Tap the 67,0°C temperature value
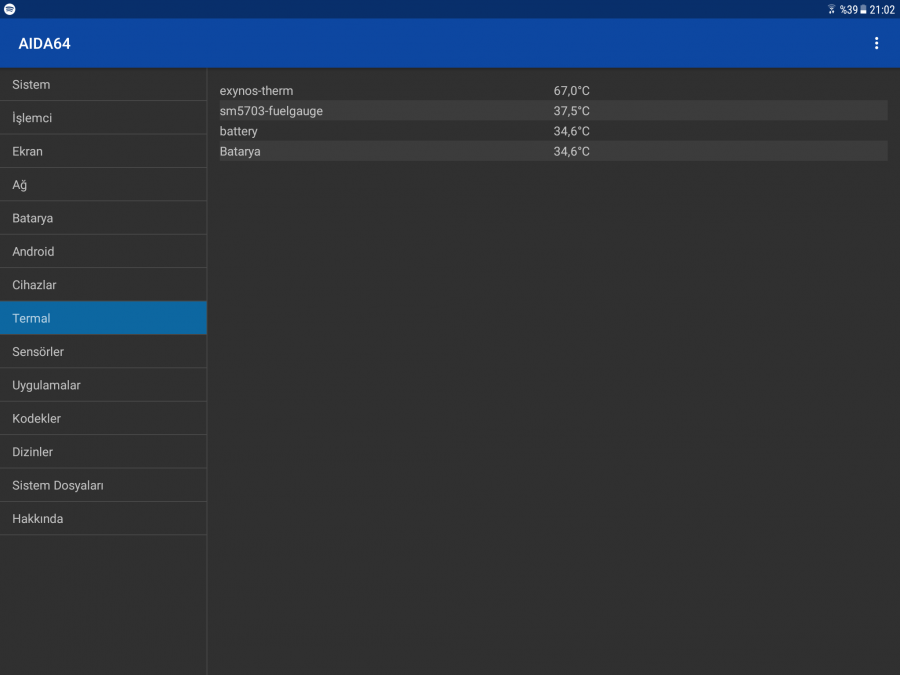 [x=571, y=91]
